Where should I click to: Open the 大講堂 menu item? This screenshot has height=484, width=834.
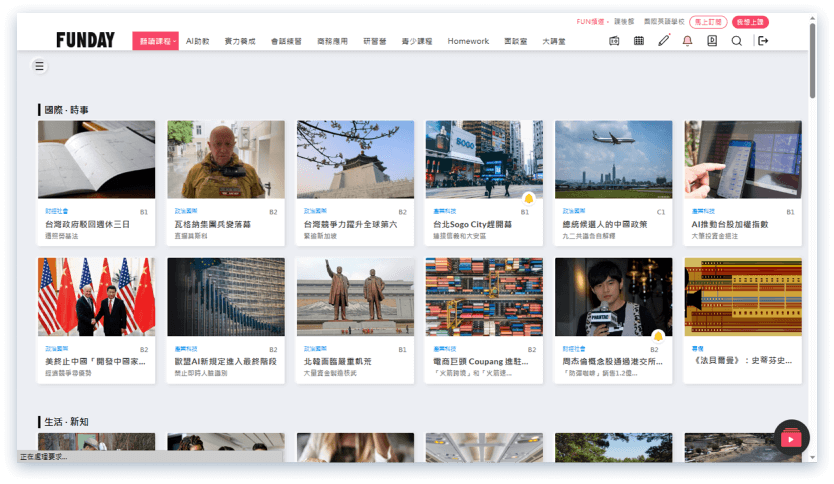(554, 41)
